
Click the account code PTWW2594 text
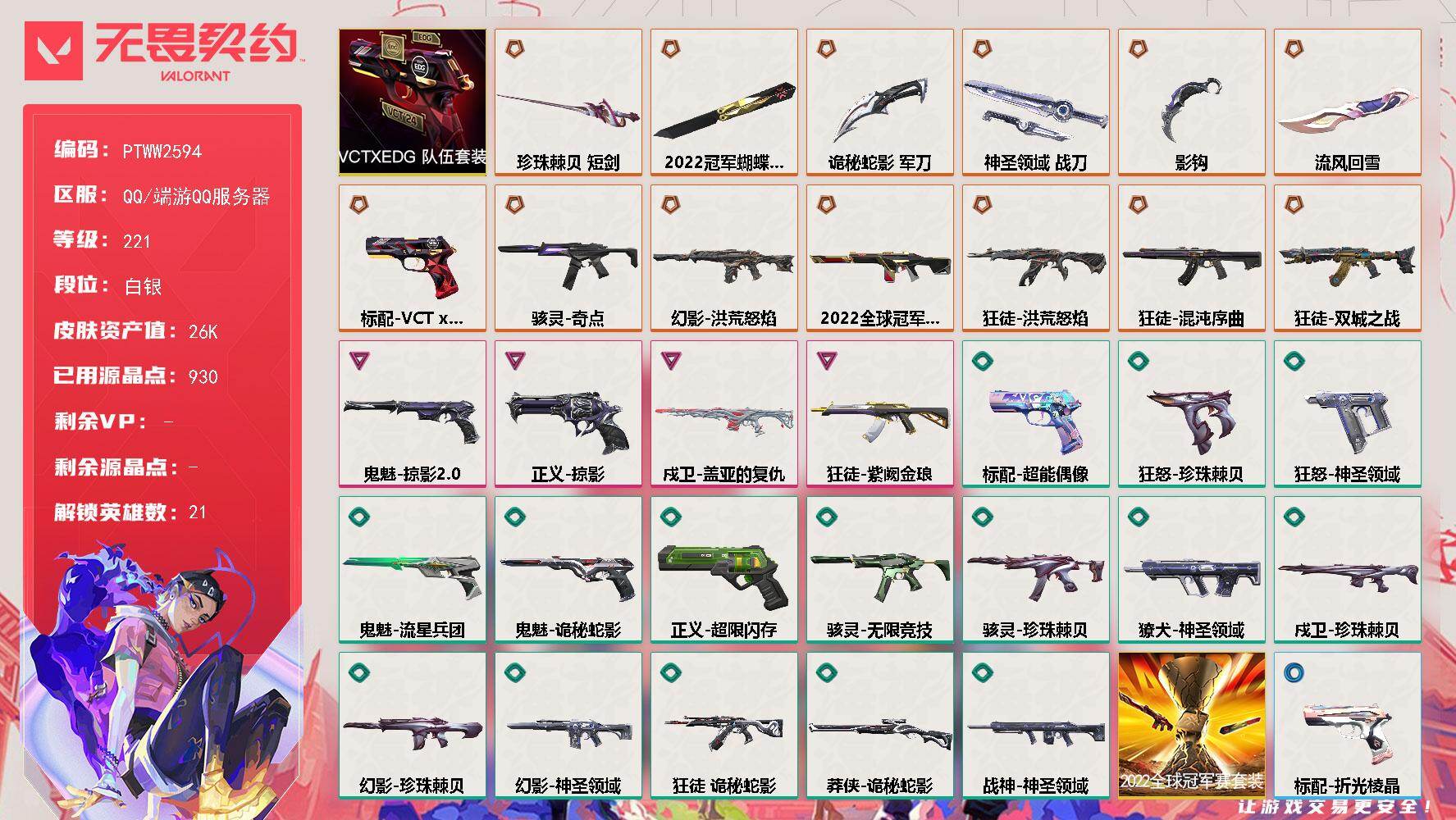tap(162, 151)
